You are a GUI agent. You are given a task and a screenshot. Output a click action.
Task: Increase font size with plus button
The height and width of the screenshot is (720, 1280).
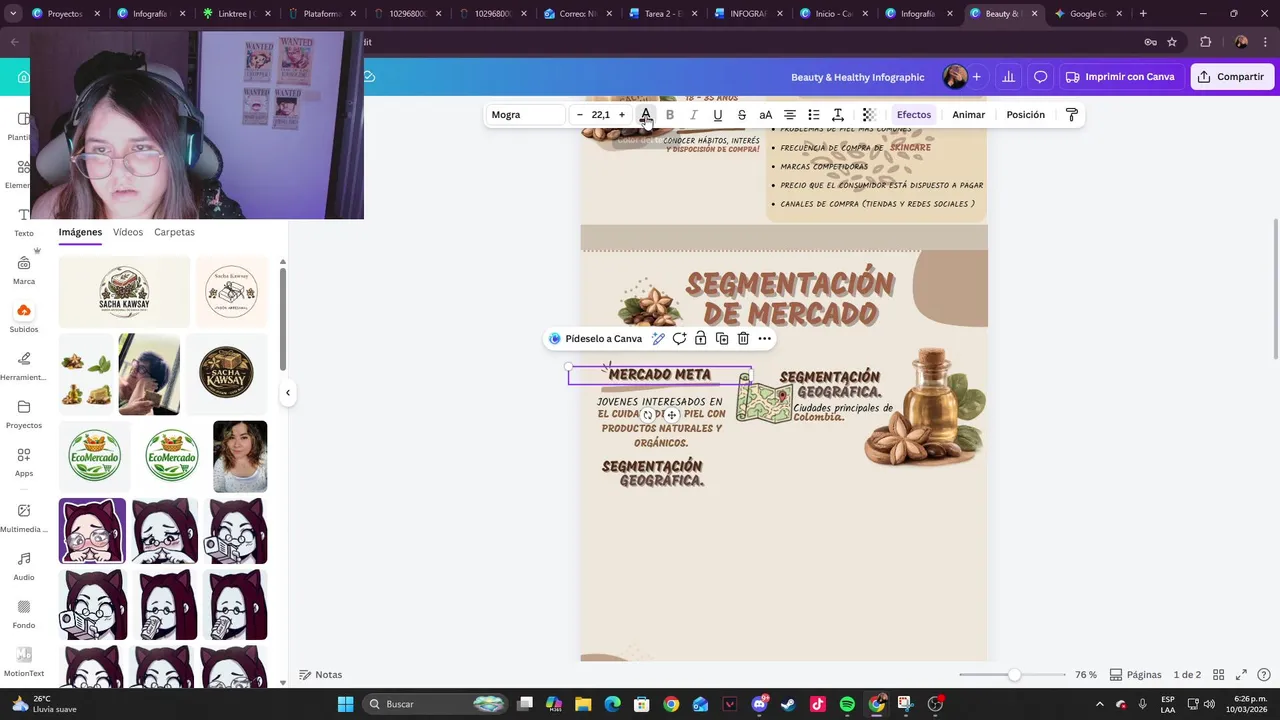[622, 115]
